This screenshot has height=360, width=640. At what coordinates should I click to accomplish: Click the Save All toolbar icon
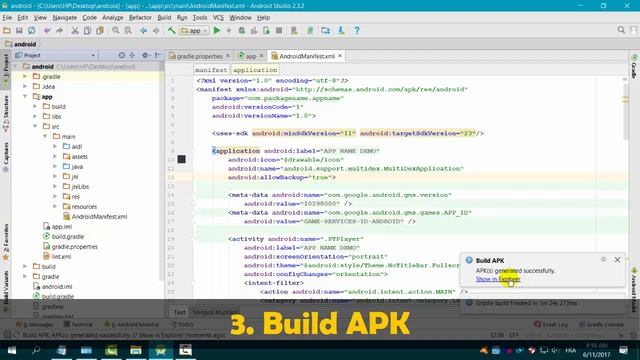(x=19, y=31)
